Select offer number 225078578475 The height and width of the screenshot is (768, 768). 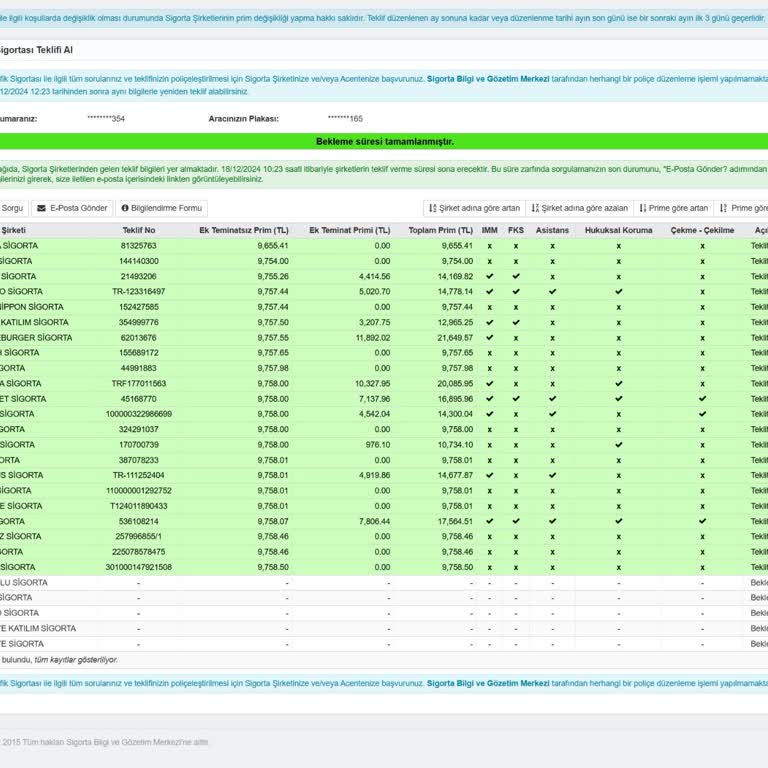139,552
